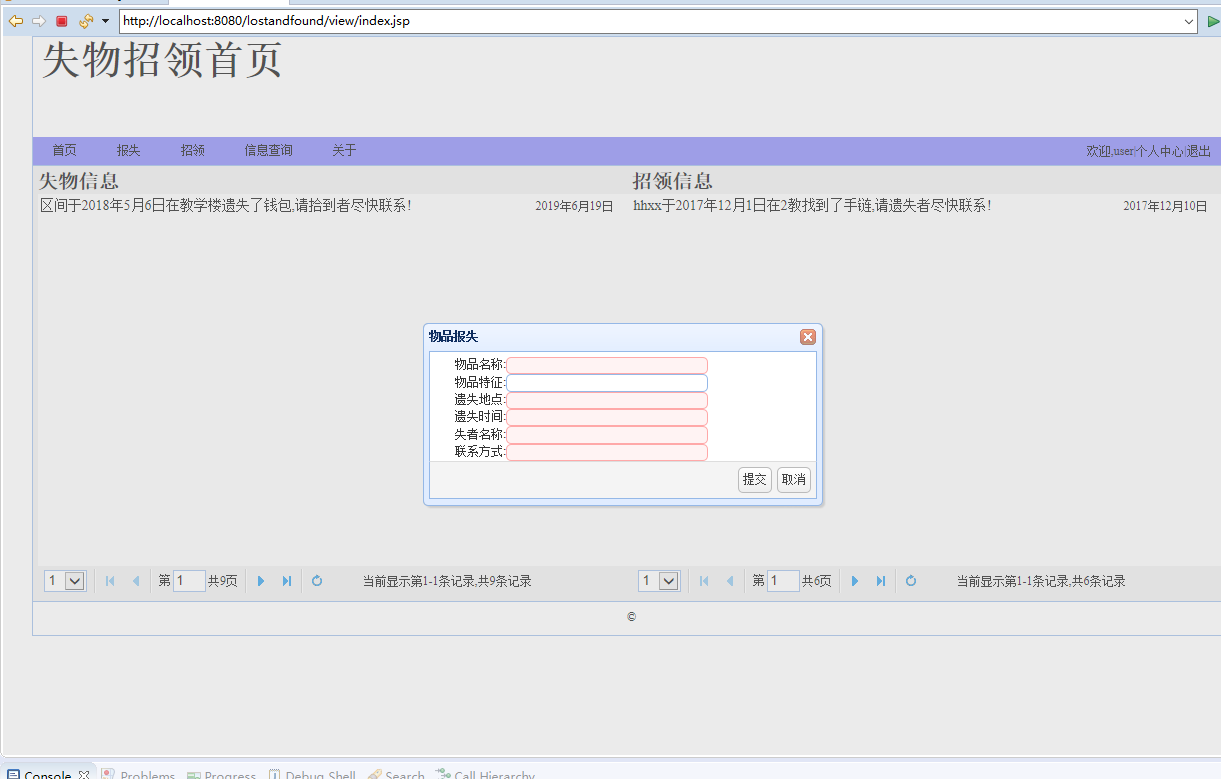The height and width of the screenshot is (779, 1221).
Task: Switch to the Problems tab at the bottom
Action: pos(146,773)
